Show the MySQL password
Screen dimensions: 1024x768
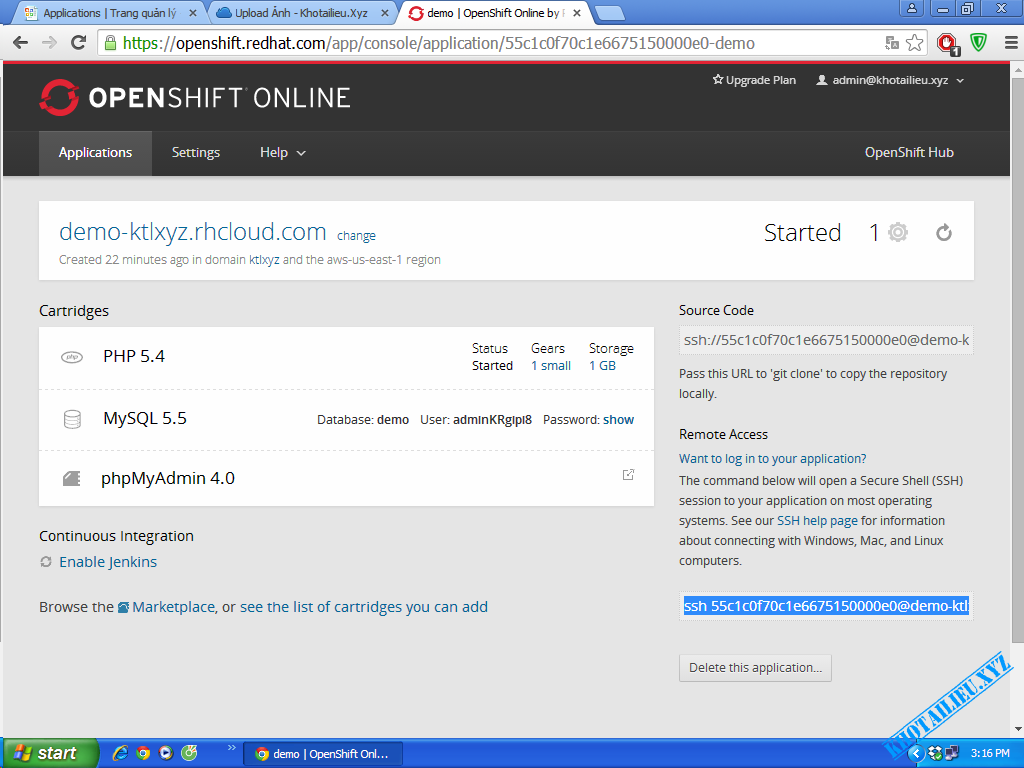pyautogui.click(x=618, y=420)
